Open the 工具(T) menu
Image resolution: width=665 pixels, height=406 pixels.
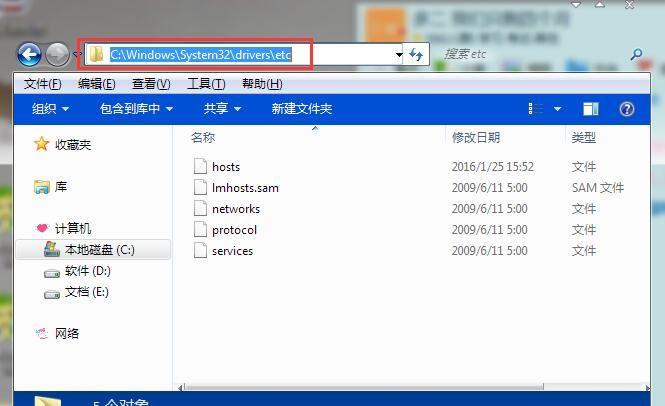(x=206, y=84)
